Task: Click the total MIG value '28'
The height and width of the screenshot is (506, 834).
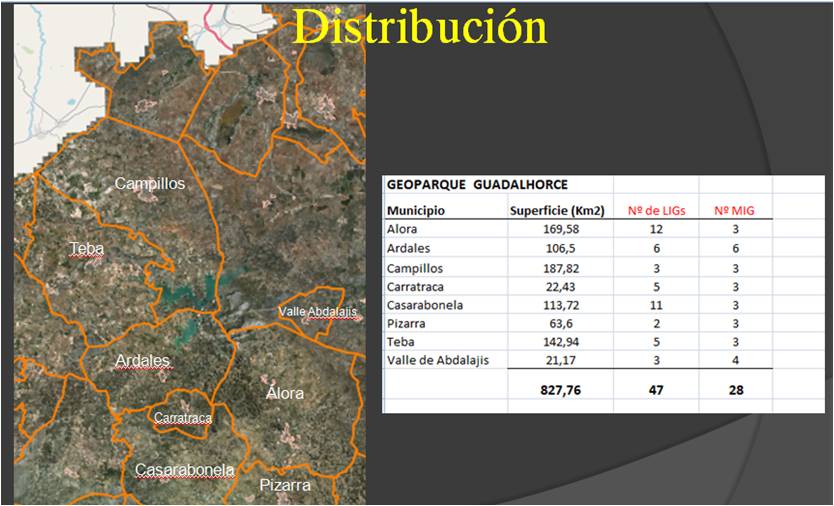Action: (736, 390)
